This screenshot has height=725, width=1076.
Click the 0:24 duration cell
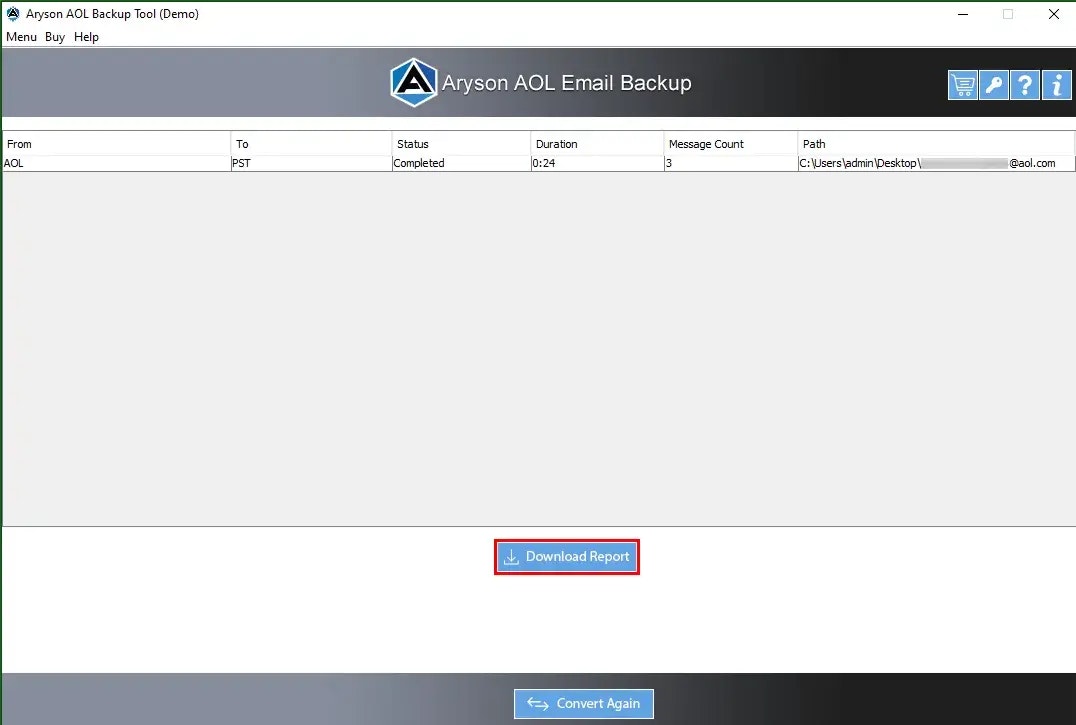click(597, 163)
